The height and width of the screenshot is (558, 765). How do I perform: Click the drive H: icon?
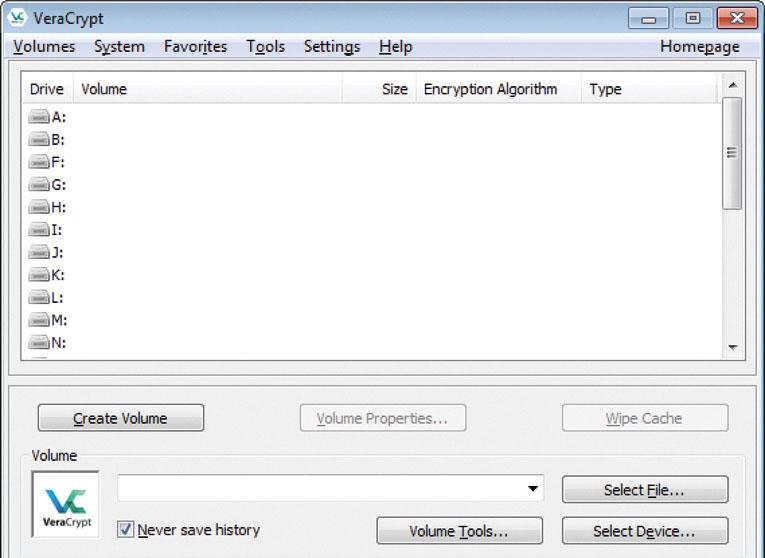click(x=39, y=207)
